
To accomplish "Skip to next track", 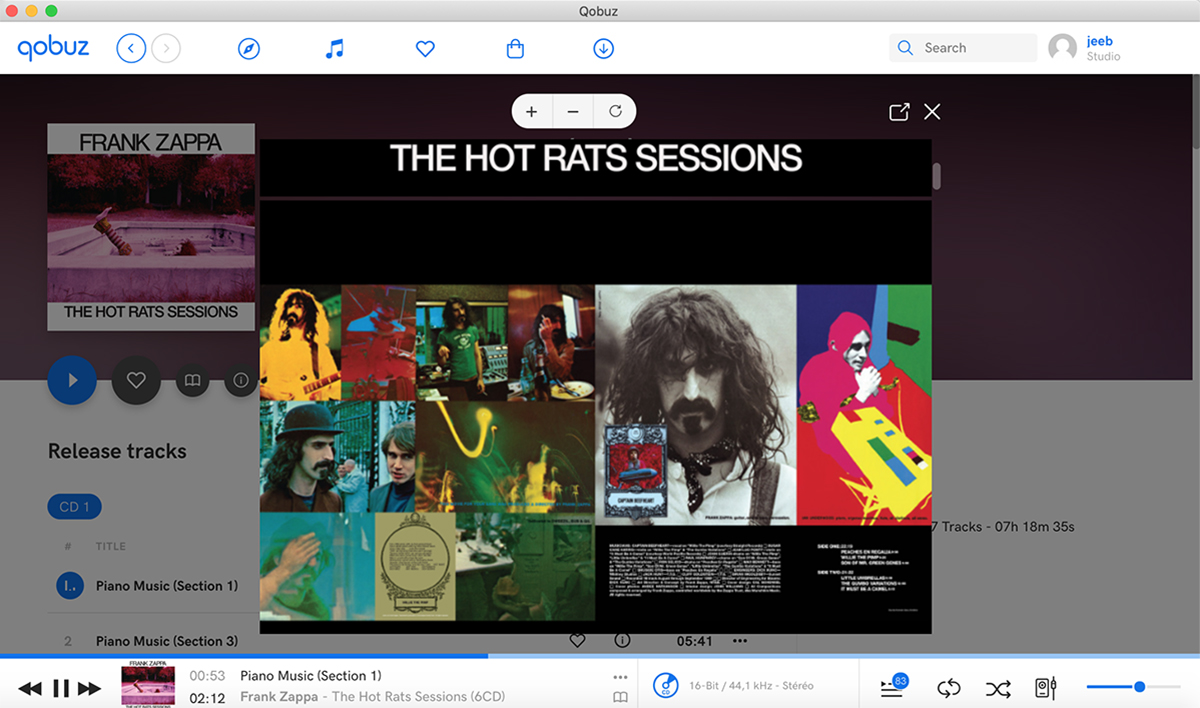I will [x=90, y=688].
